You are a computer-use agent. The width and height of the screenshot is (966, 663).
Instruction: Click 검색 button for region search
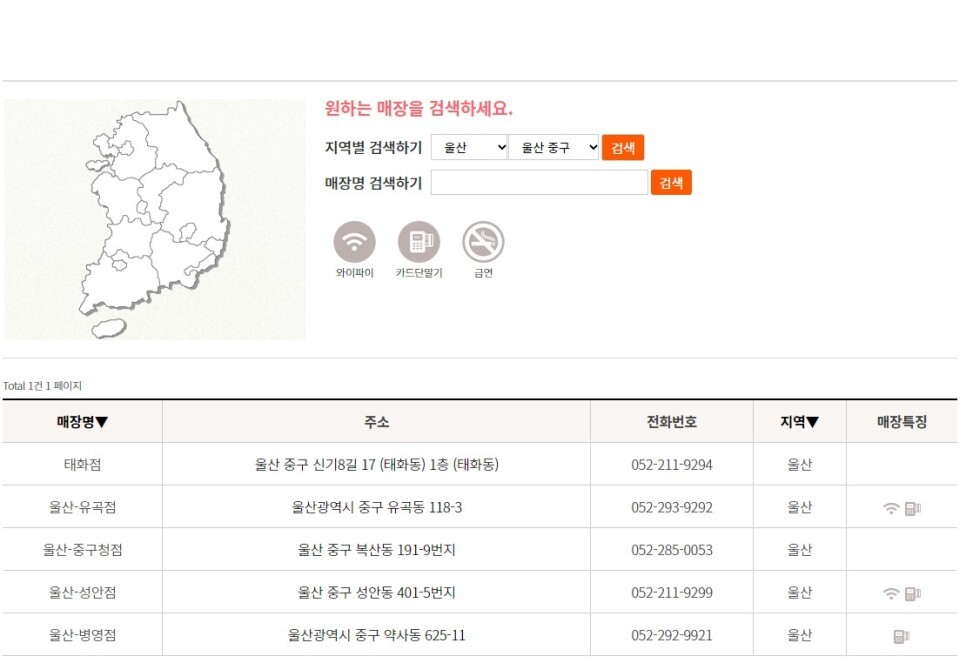pos(623,147)
